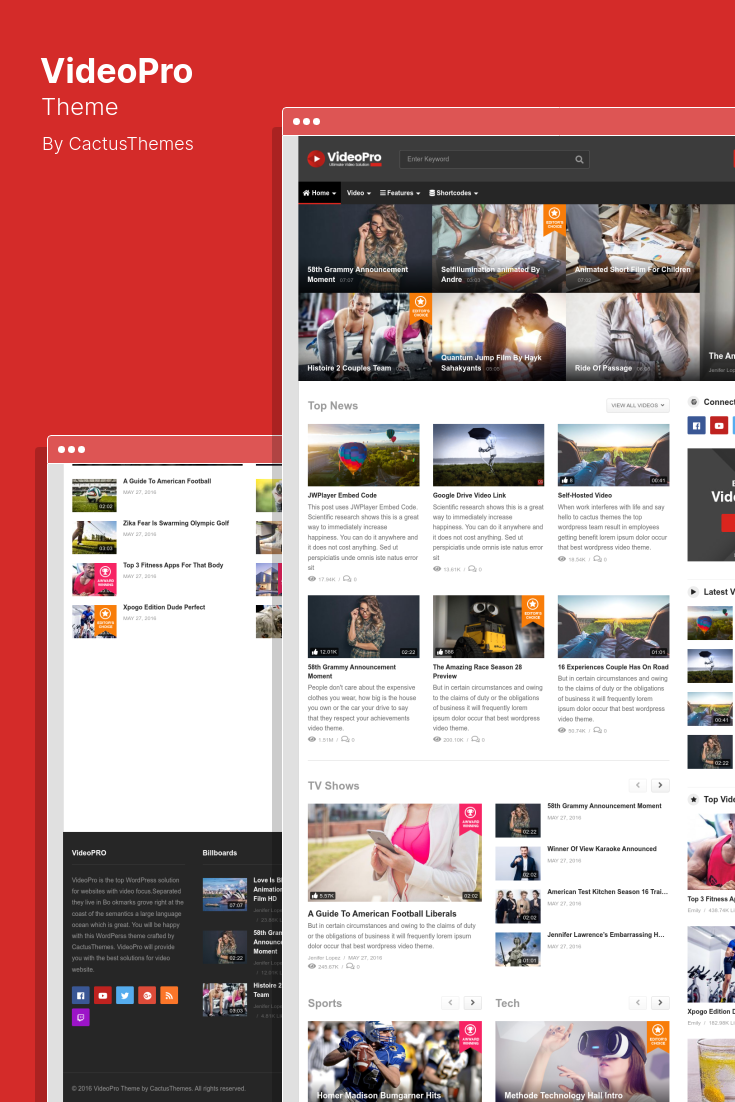Viewport: 735px width, 1102px height.
Task: Go to next Tech items
Action: coord(661,1003)
